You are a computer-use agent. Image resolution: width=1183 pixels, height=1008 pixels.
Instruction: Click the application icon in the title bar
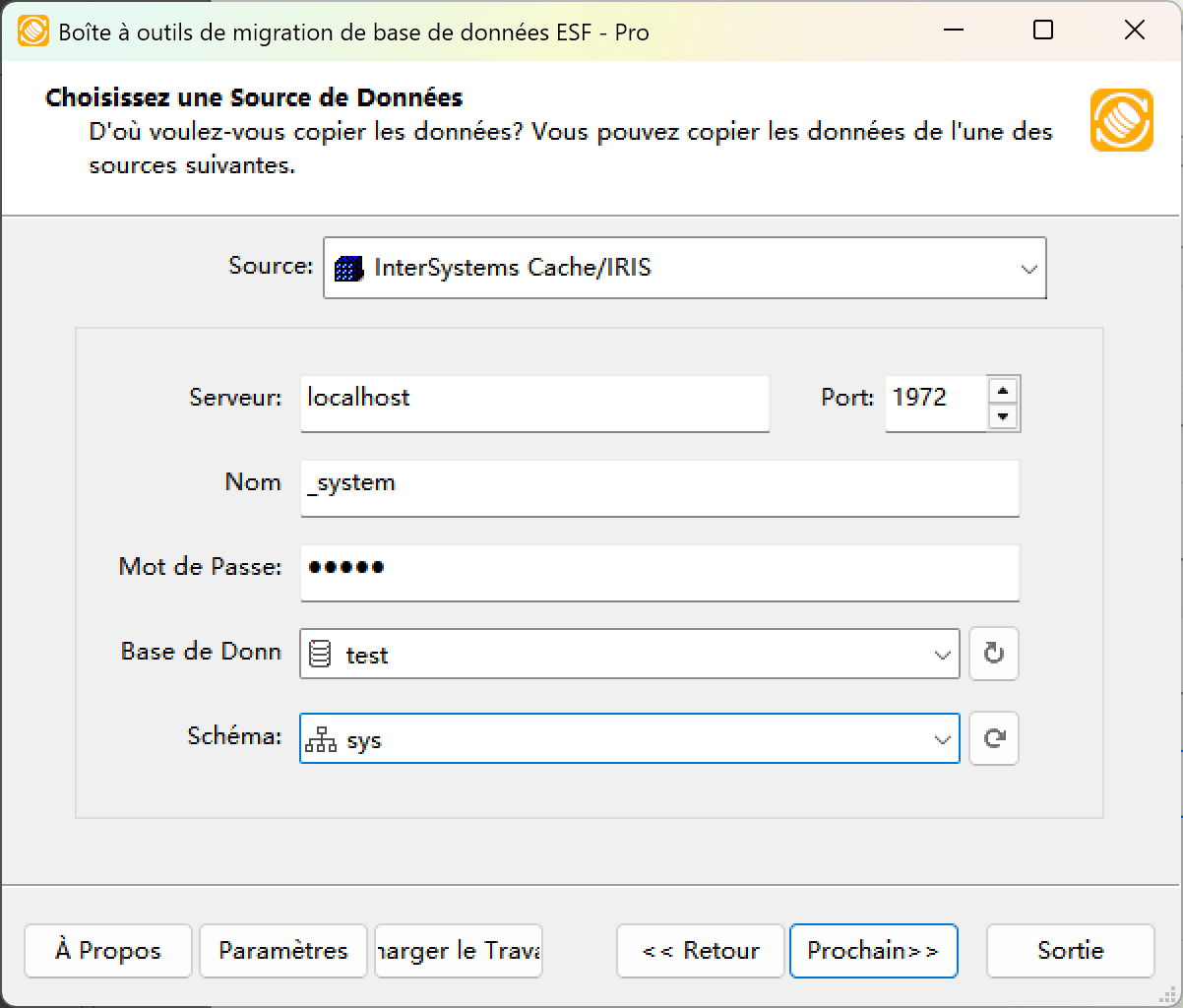32,31
